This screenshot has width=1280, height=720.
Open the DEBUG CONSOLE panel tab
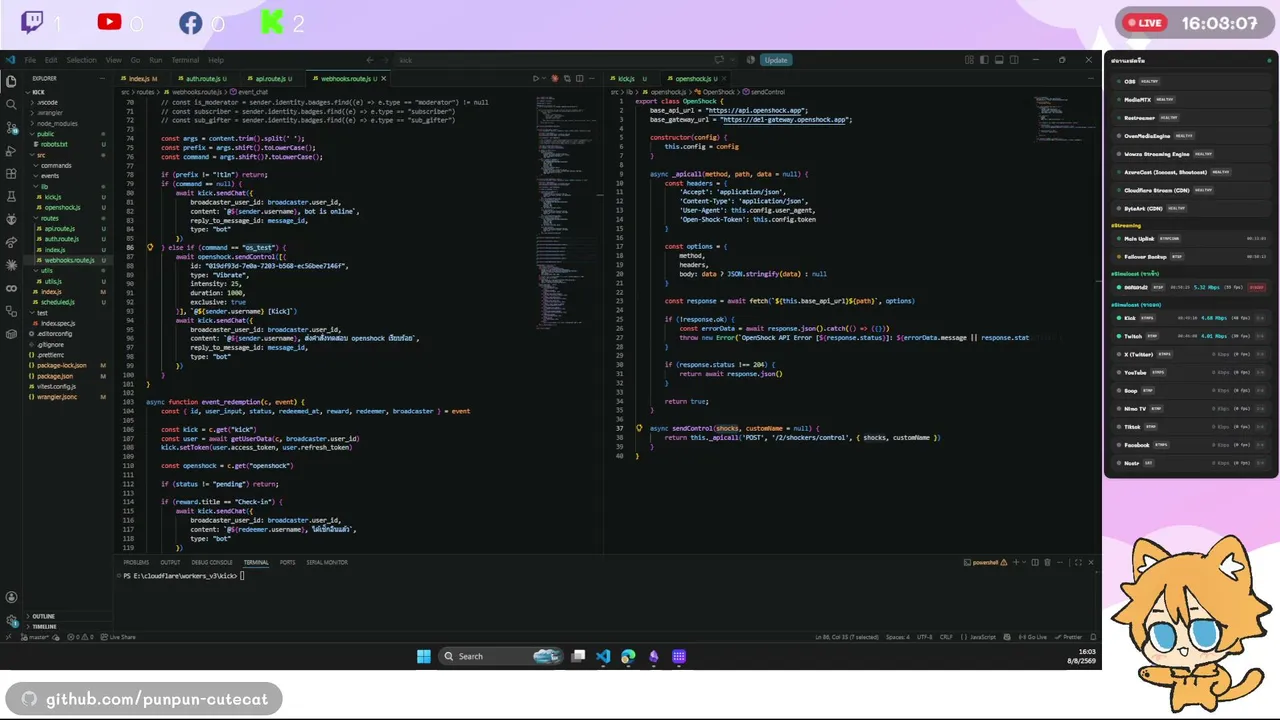(212, 562)
